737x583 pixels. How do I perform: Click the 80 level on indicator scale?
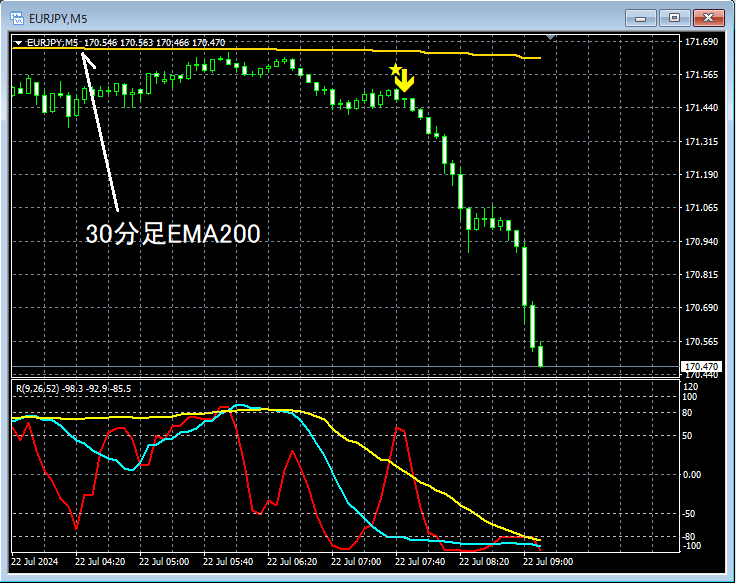tap(687, 413)
